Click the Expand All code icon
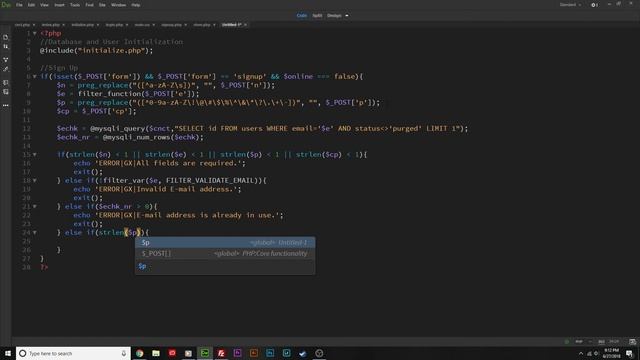Image resolution: width=640 pixels, height=360 pixels. (6, 60)
